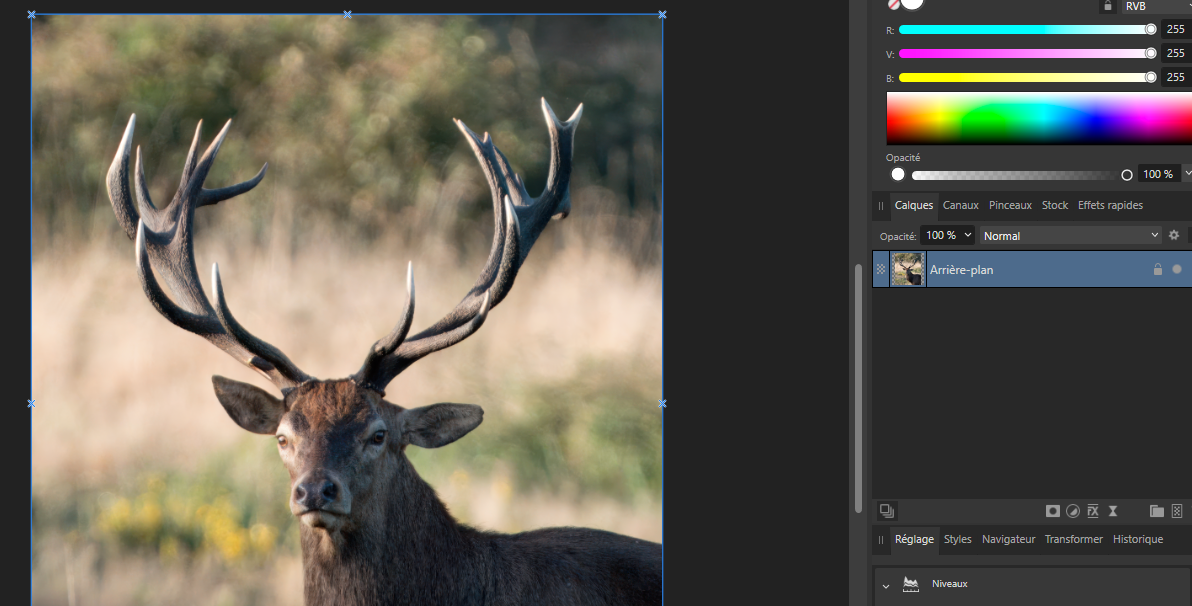Click the white swatch beside the opacity slider
The image size is (1192, 606).
(898, 174)
